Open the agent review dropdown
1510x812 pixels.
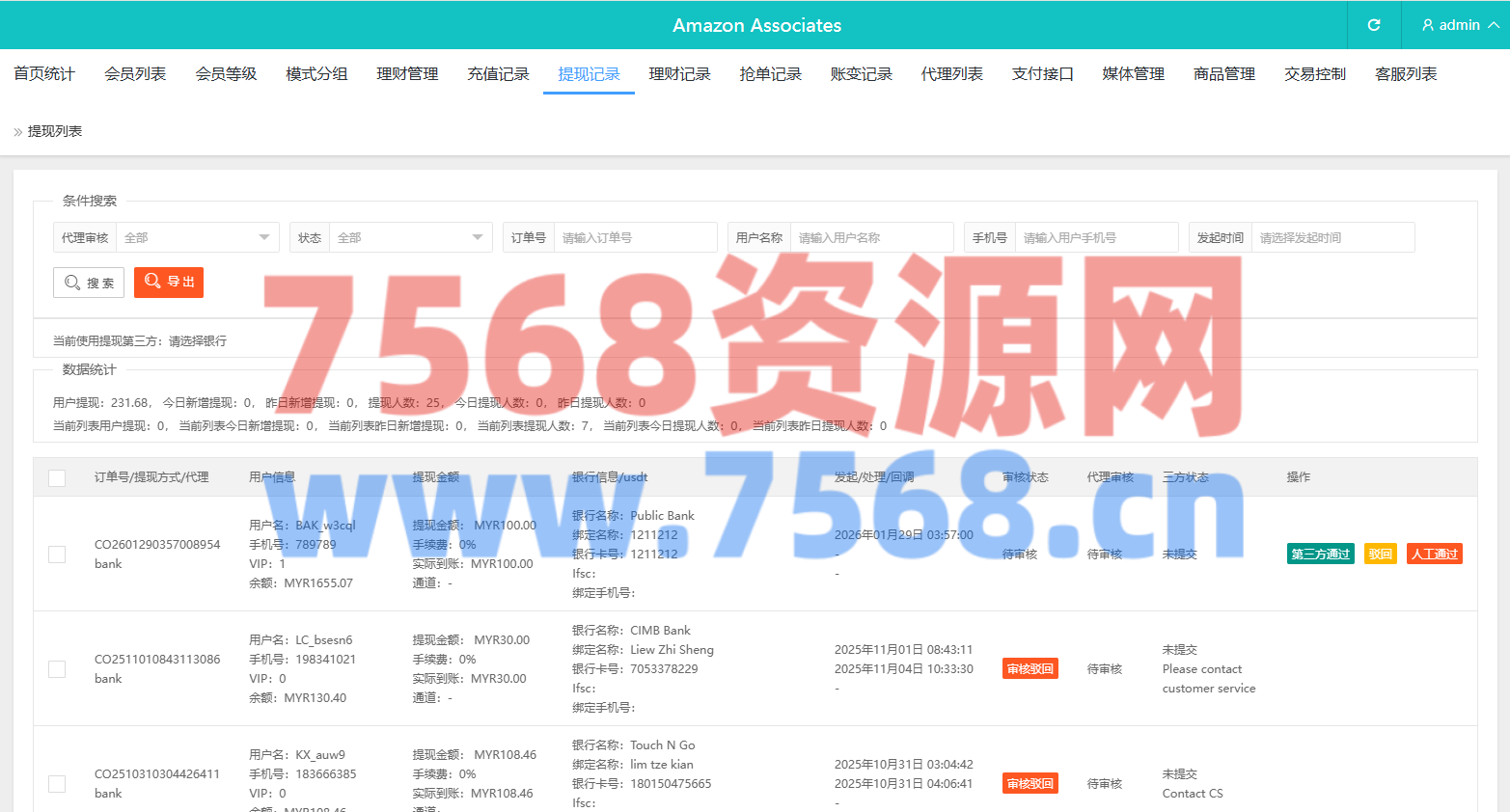pyautogui.click(x=197, y=237)
